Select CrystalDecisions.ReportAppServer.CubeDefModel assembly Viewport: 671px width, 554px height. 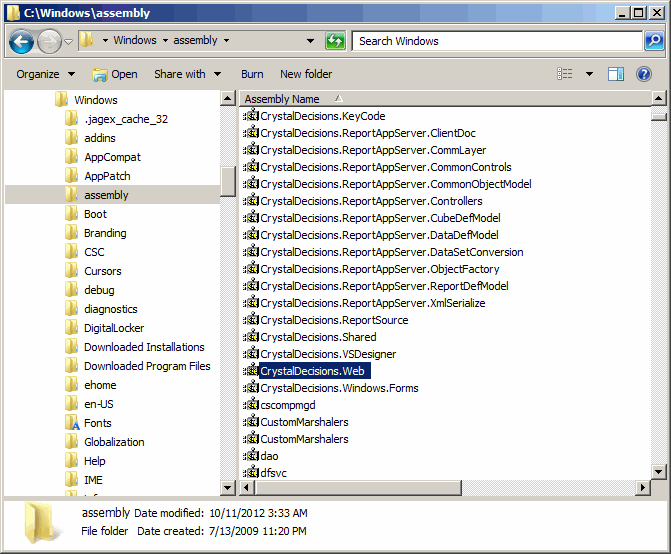coord(380,218)
